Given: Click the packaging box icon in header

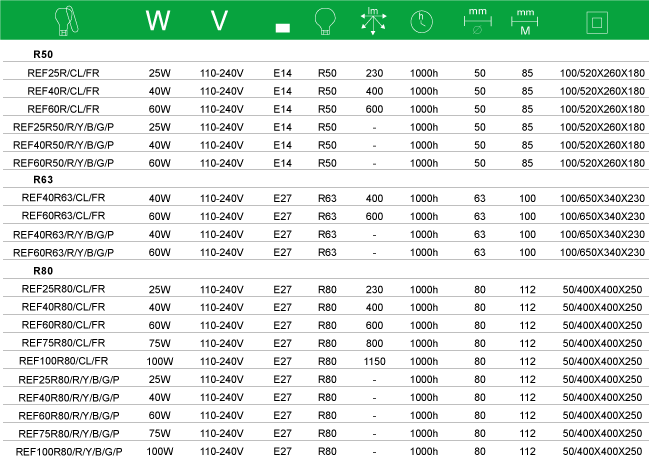Looking at the screenshot, I should coord(602,21).
